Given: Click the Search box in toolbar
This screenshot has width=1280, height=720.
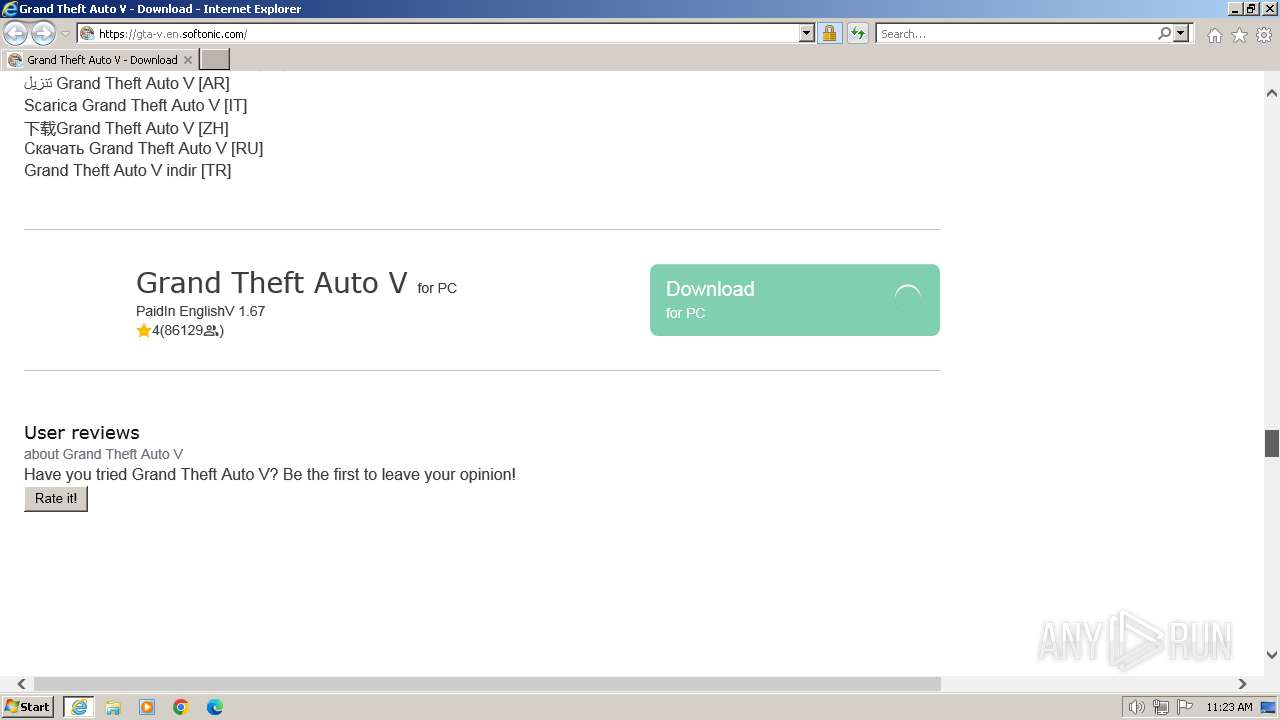Looking at the screenshot, I should point(1016,33).
